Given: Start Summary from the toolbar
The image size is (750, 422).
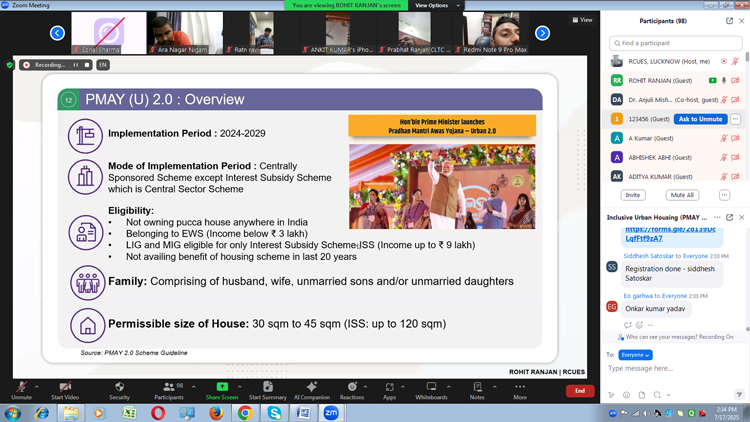Looking at the screenshot, I should [267, 390].
